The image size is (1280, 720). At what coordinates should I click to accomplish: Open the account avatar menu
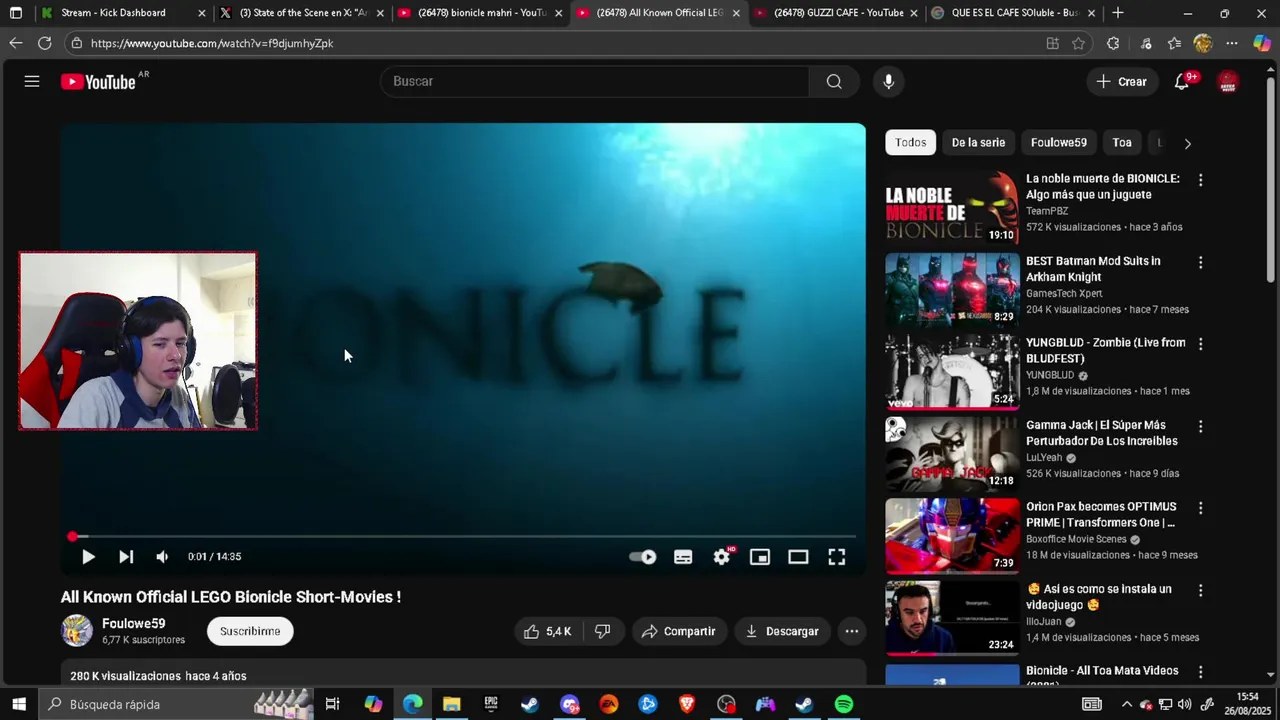[1228, 81]
